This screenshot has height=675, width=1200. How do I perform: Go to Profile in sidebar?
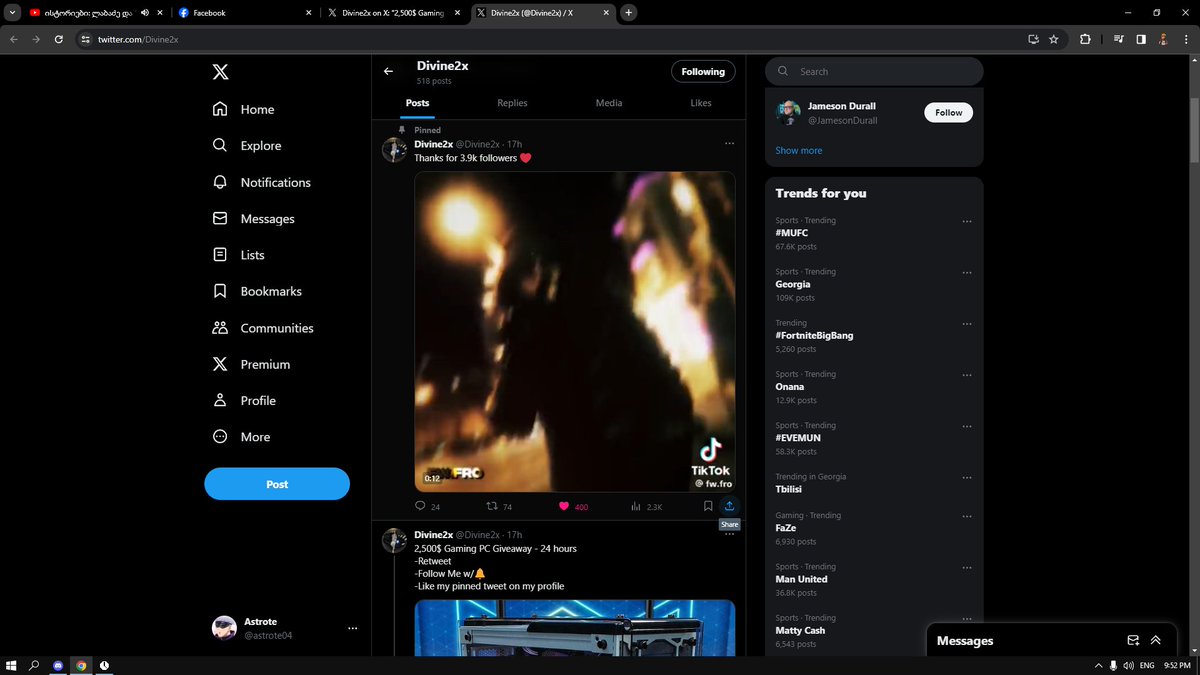tap(244, 400)
